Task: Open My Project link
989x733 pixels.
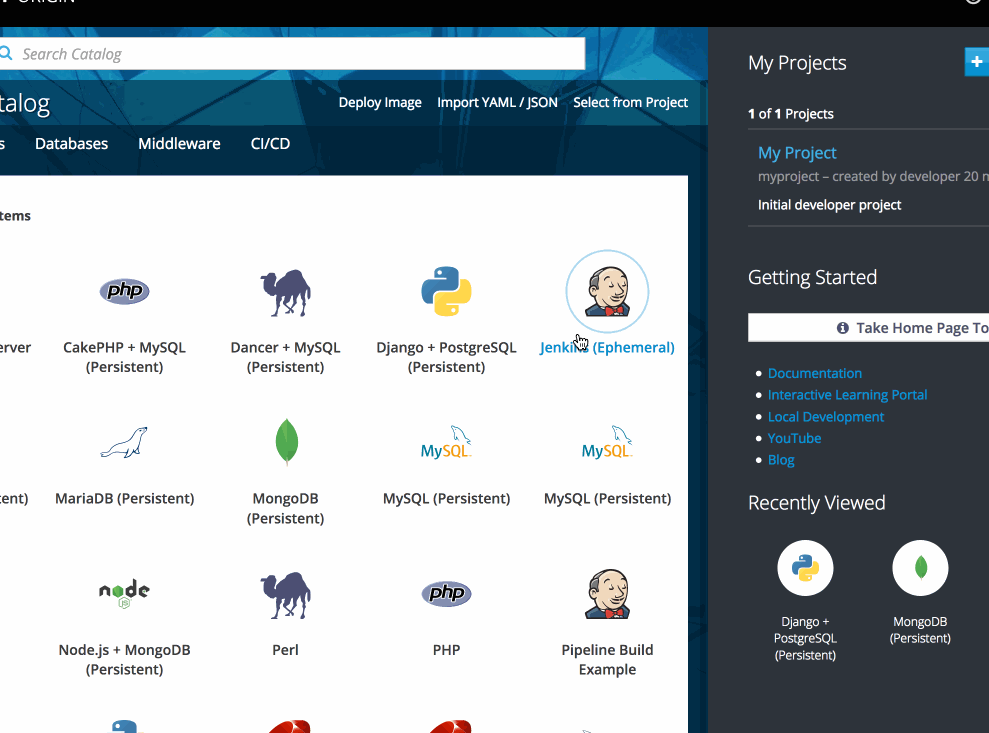Action: coord(797,153)
